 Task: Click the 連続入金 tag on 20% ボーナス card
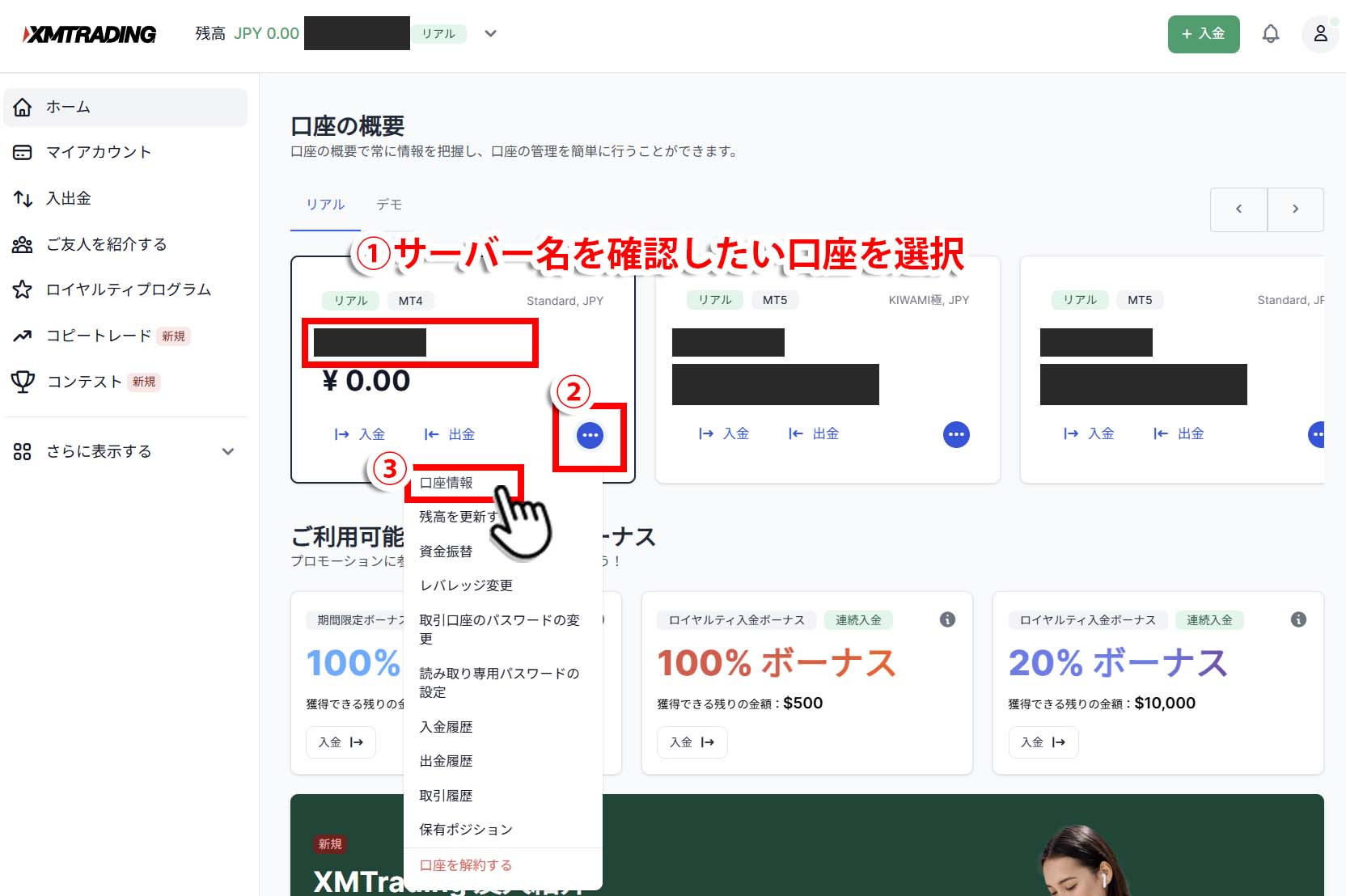(x=1209, y=620)
